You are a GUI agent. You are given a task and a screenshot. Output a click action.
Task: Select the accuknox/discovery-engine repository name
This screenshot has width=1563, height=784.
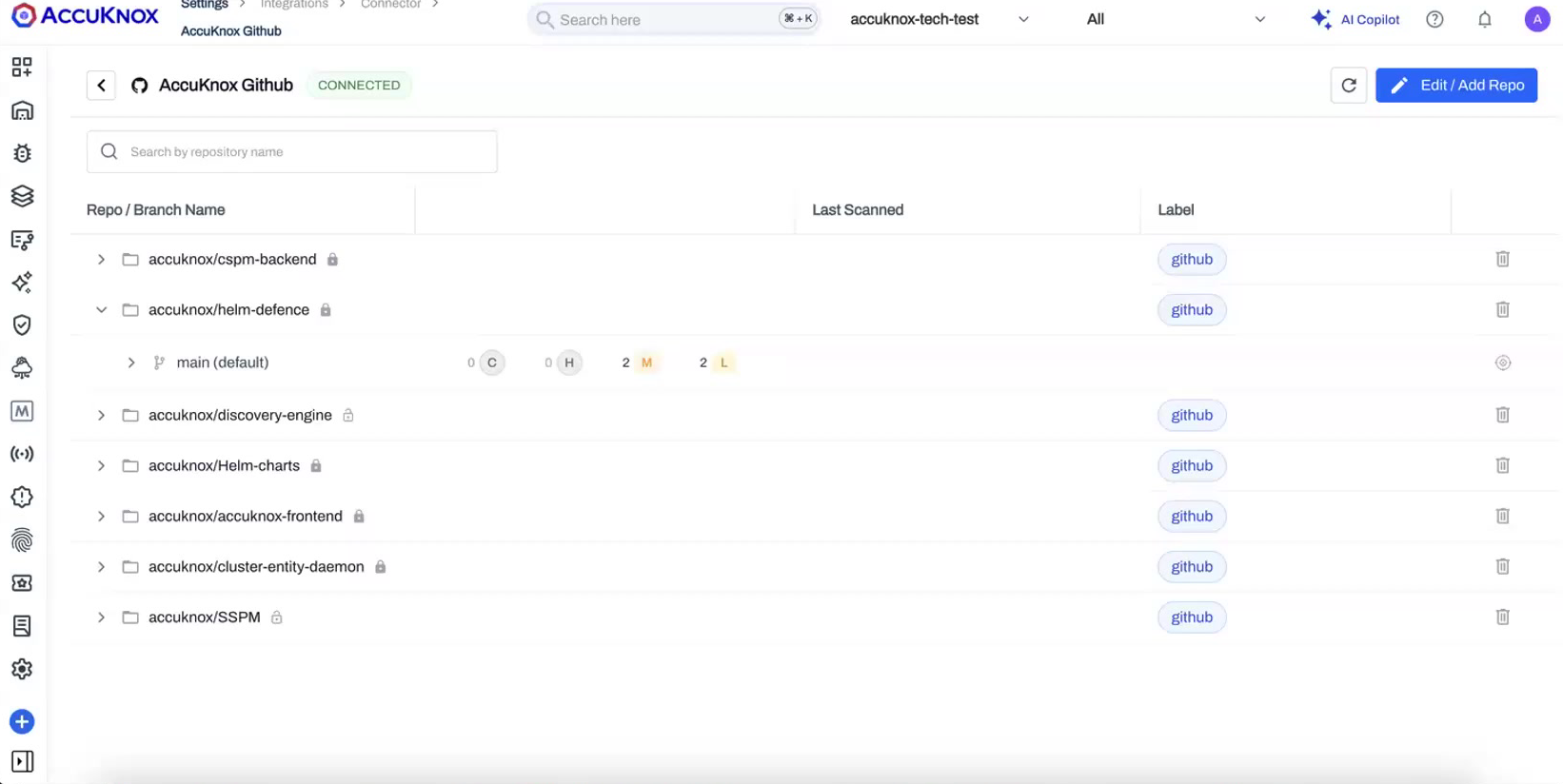(240, 416)
